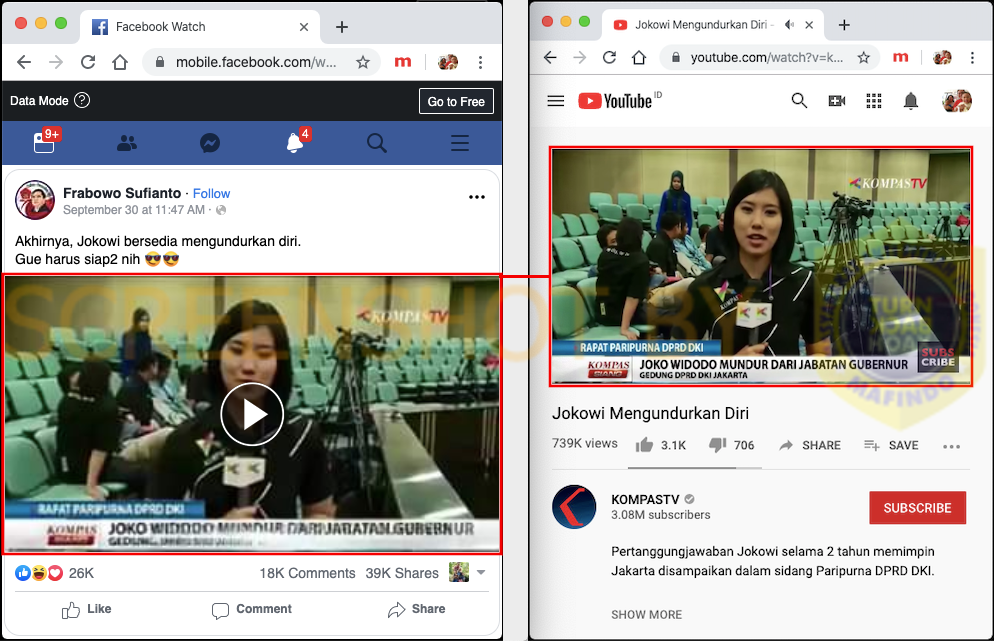Click the September 30 post timestamp
Image resolution: width=994 pixels, height=641 pixels.
click(x=134, y=210)
